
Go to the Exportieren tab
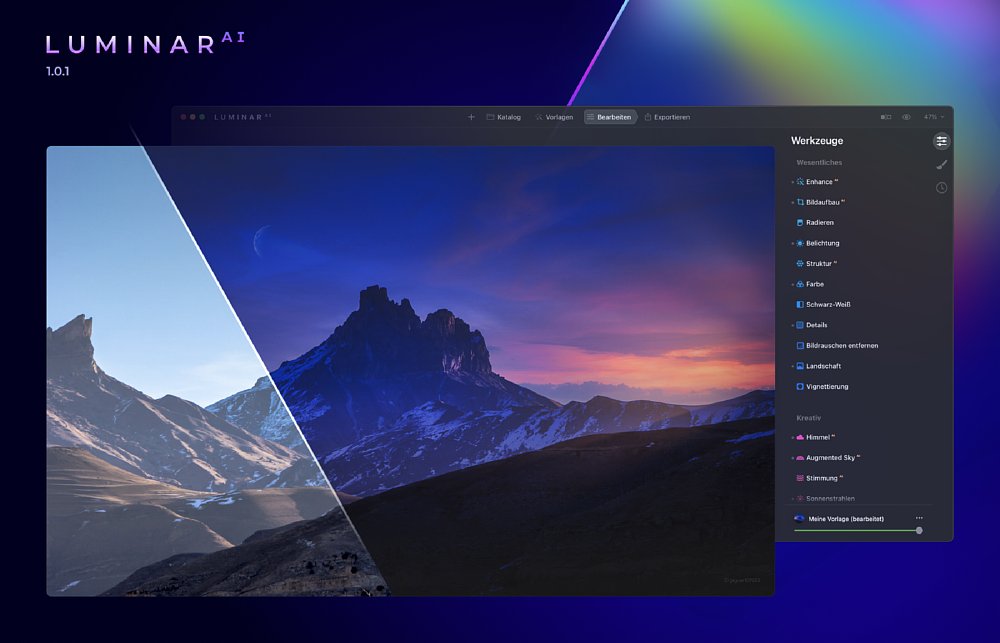[667, 117]
